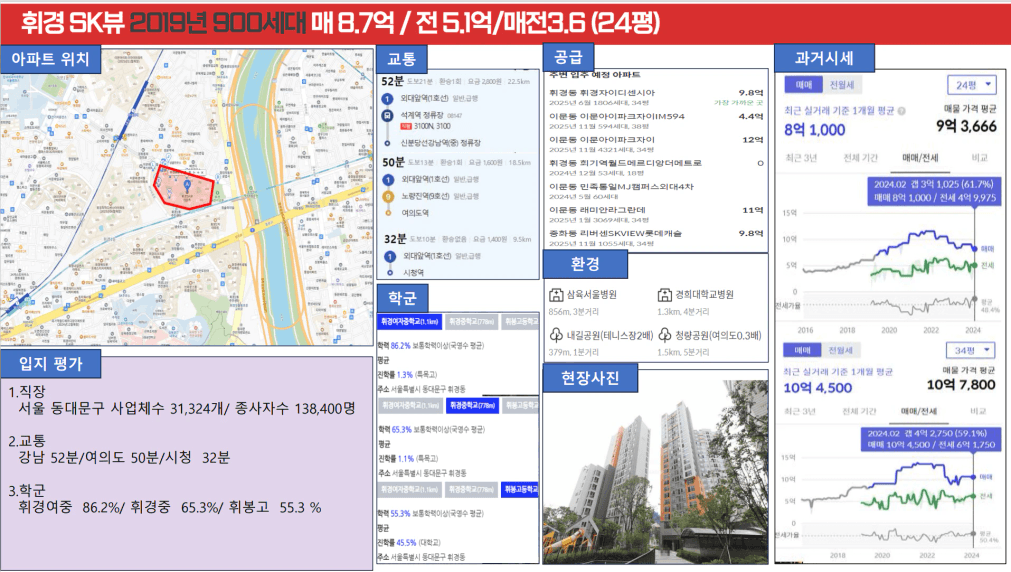Viewport: 1011px width, 572px height.
Task: Click the 50분 travel time heading
Action: pyautogui.click(x=393, y=163)
